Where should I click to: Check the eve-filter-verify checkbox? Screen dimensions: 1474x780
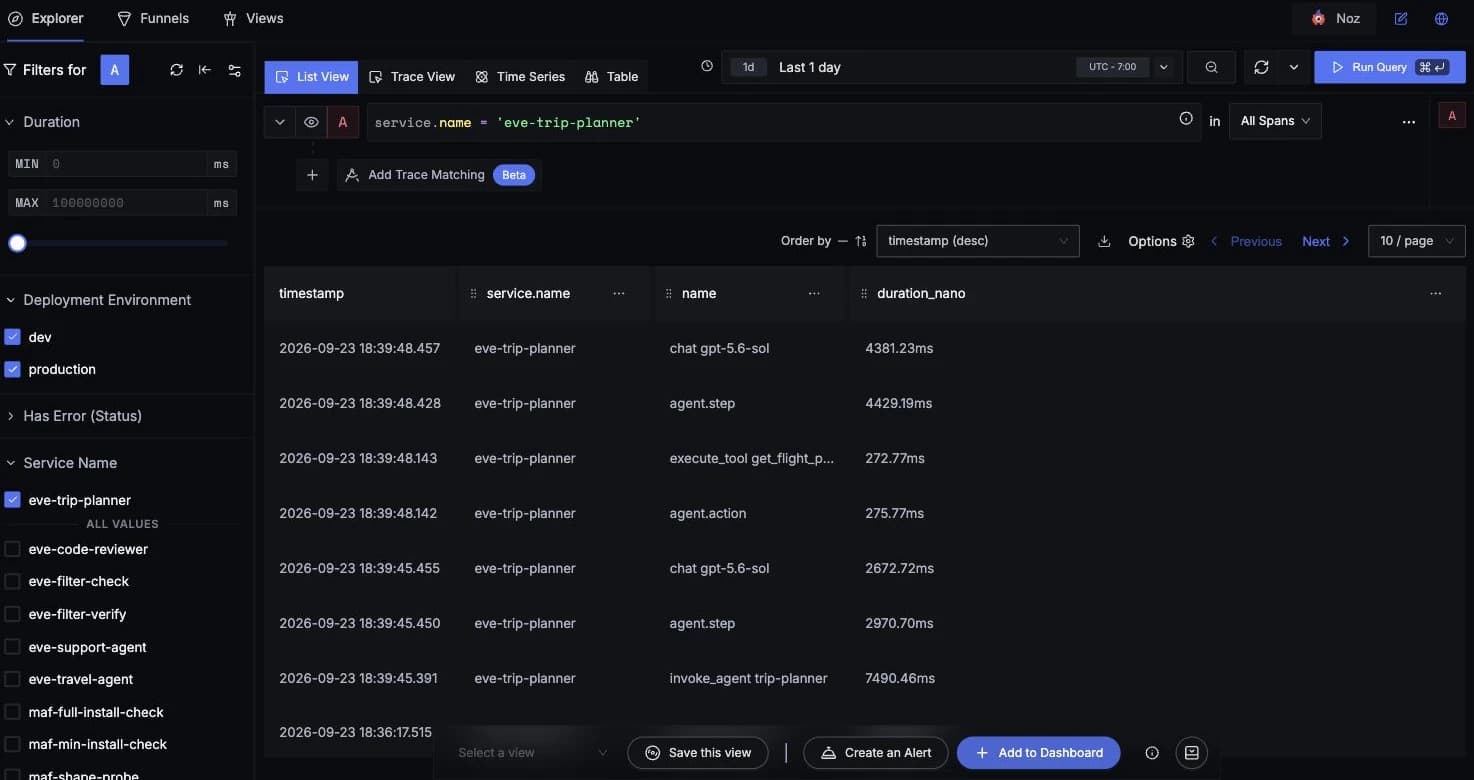(13, 614)
